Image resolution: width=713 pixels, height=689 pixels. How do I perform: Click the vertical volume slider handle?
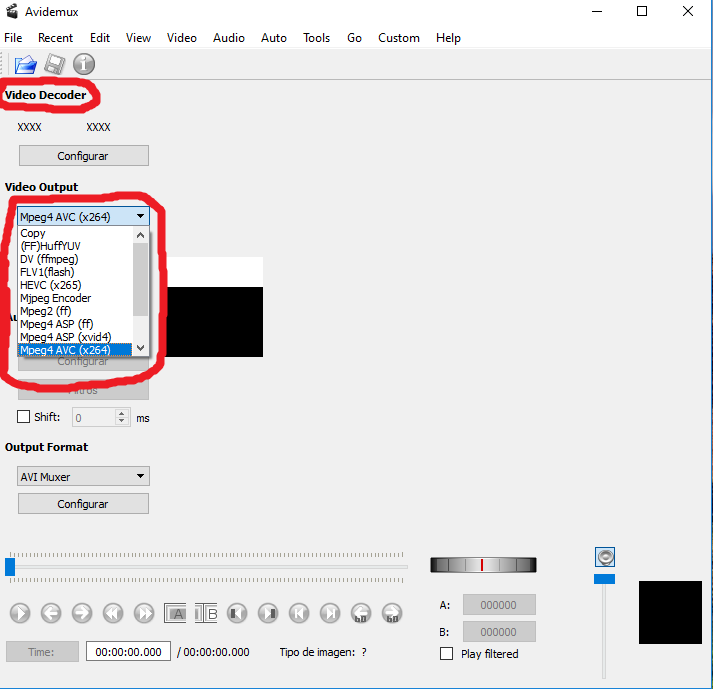point(604,579)
